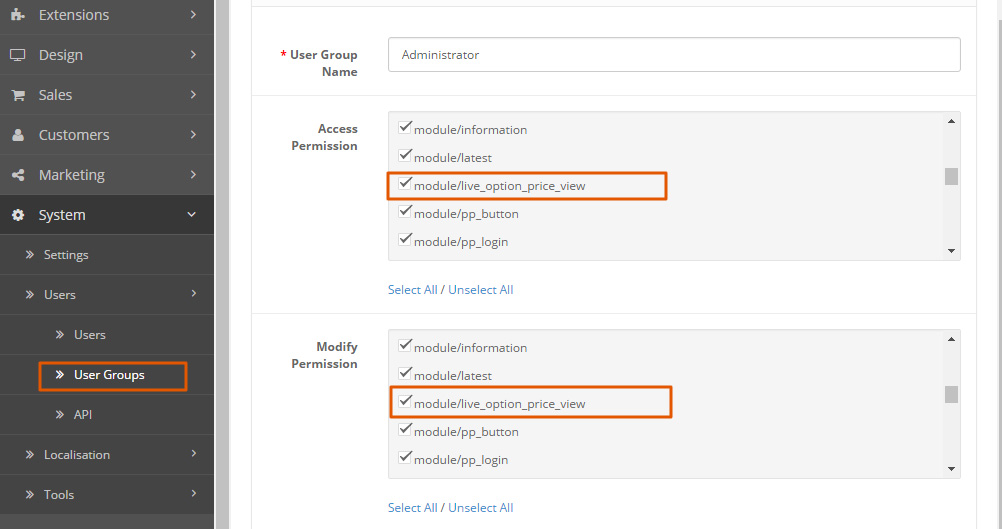Image resolution: width=1002 pixels, height=529 pixels.
Task: Click the User Group Name text field
Action: (674, 55)
